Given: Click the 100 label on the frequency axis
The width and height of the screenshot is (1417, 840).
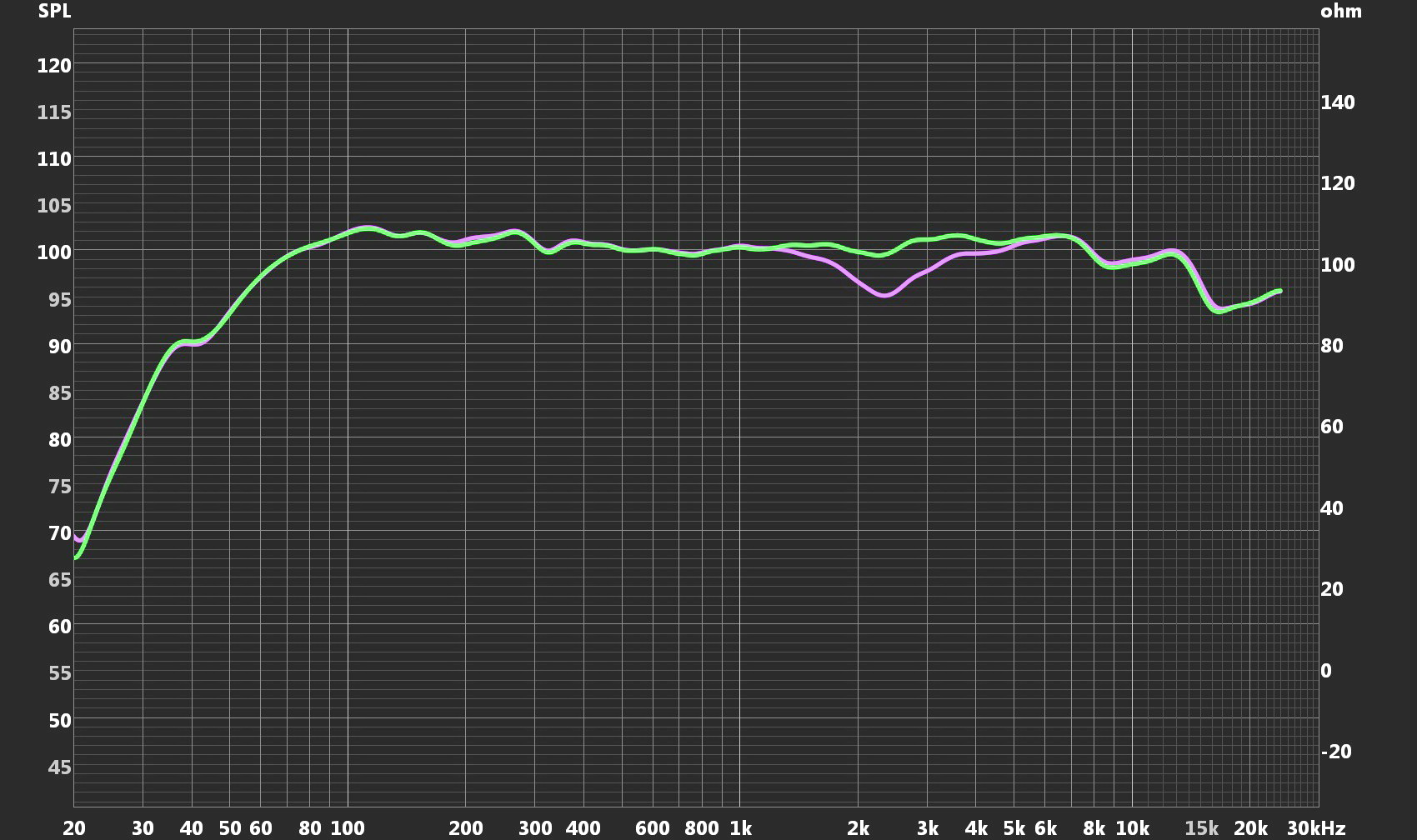Looking at the screenshot, I should coord(348,828).
